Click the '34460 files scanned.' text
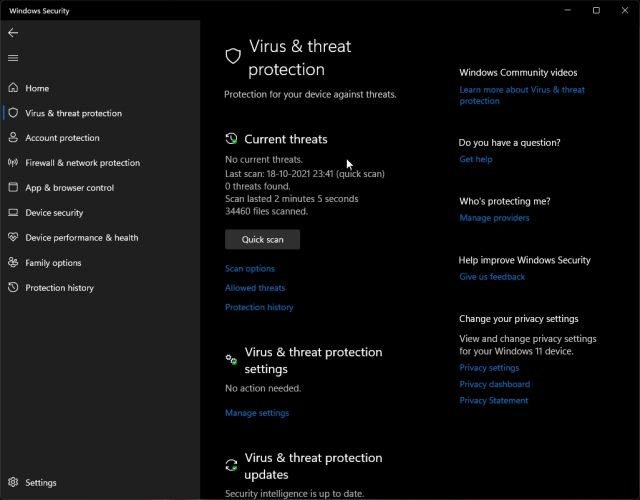Screen dimensions: 640x500 coord(267,211)
